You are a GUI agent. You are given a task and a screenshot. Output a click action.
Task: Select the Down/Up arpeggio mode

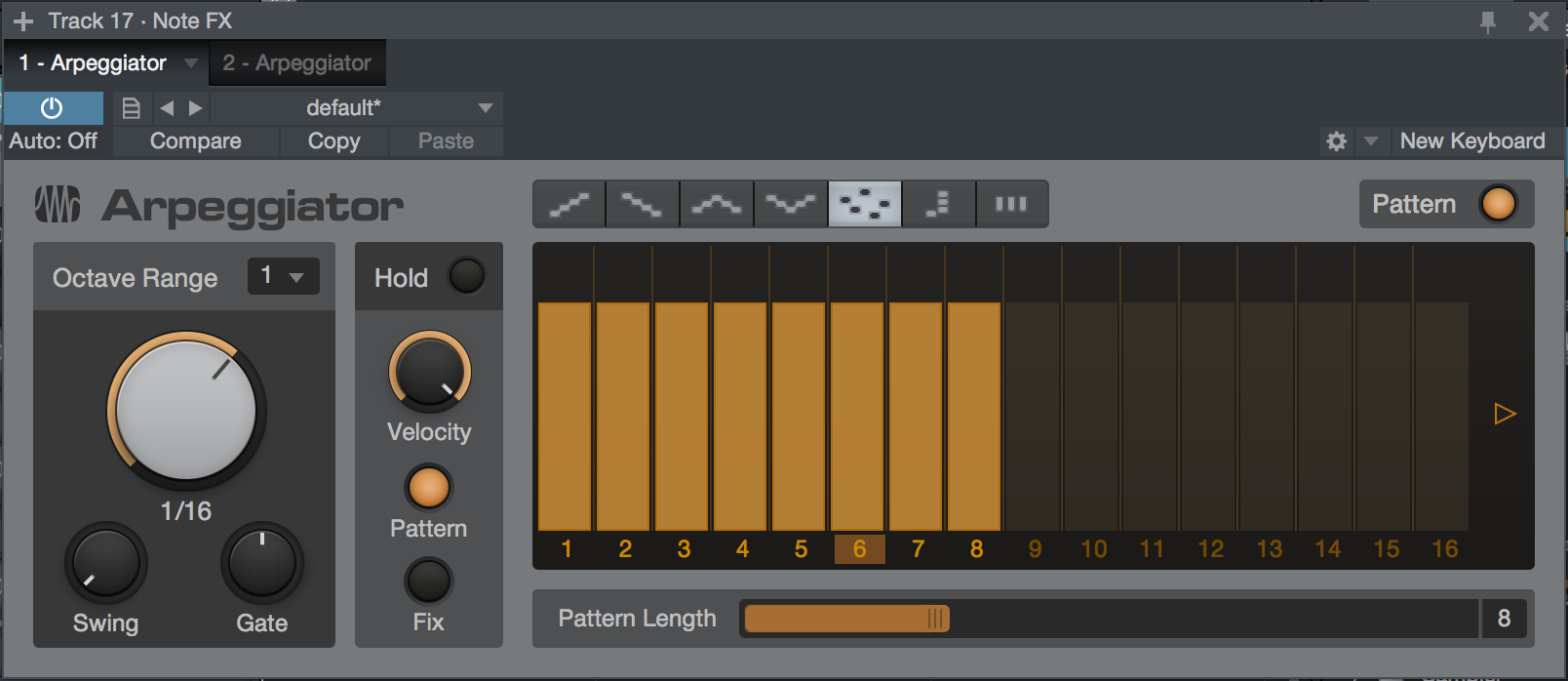pos(791,204)
